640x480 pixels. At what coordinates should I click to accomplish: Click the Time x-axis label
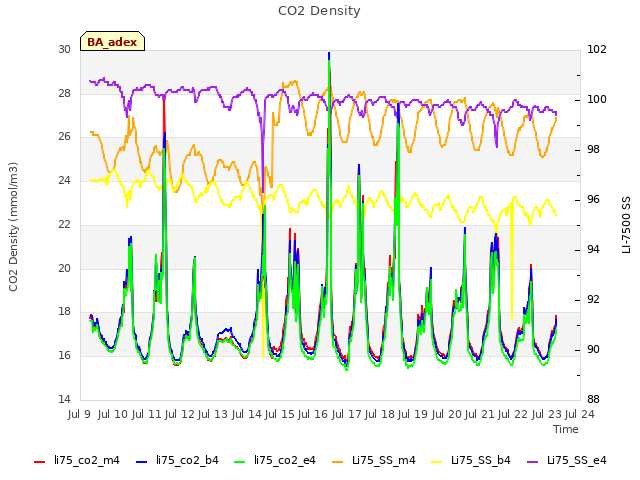(x=566, y=429)
